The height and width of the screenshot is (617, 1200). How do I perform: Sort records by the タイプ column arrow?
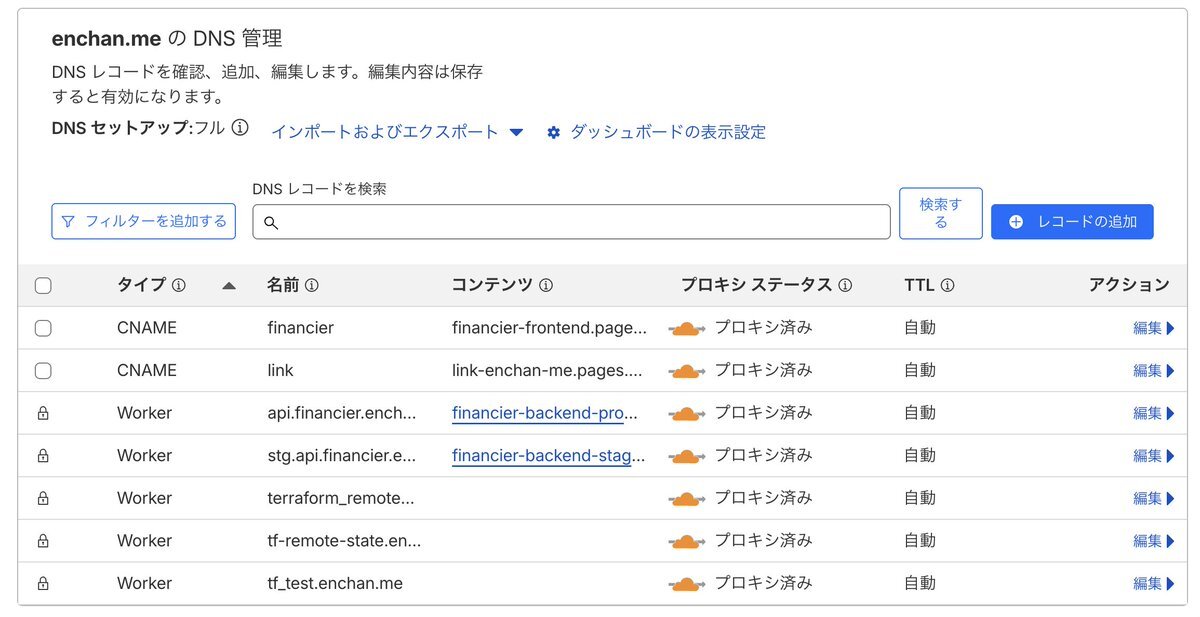tap(229, 286)
